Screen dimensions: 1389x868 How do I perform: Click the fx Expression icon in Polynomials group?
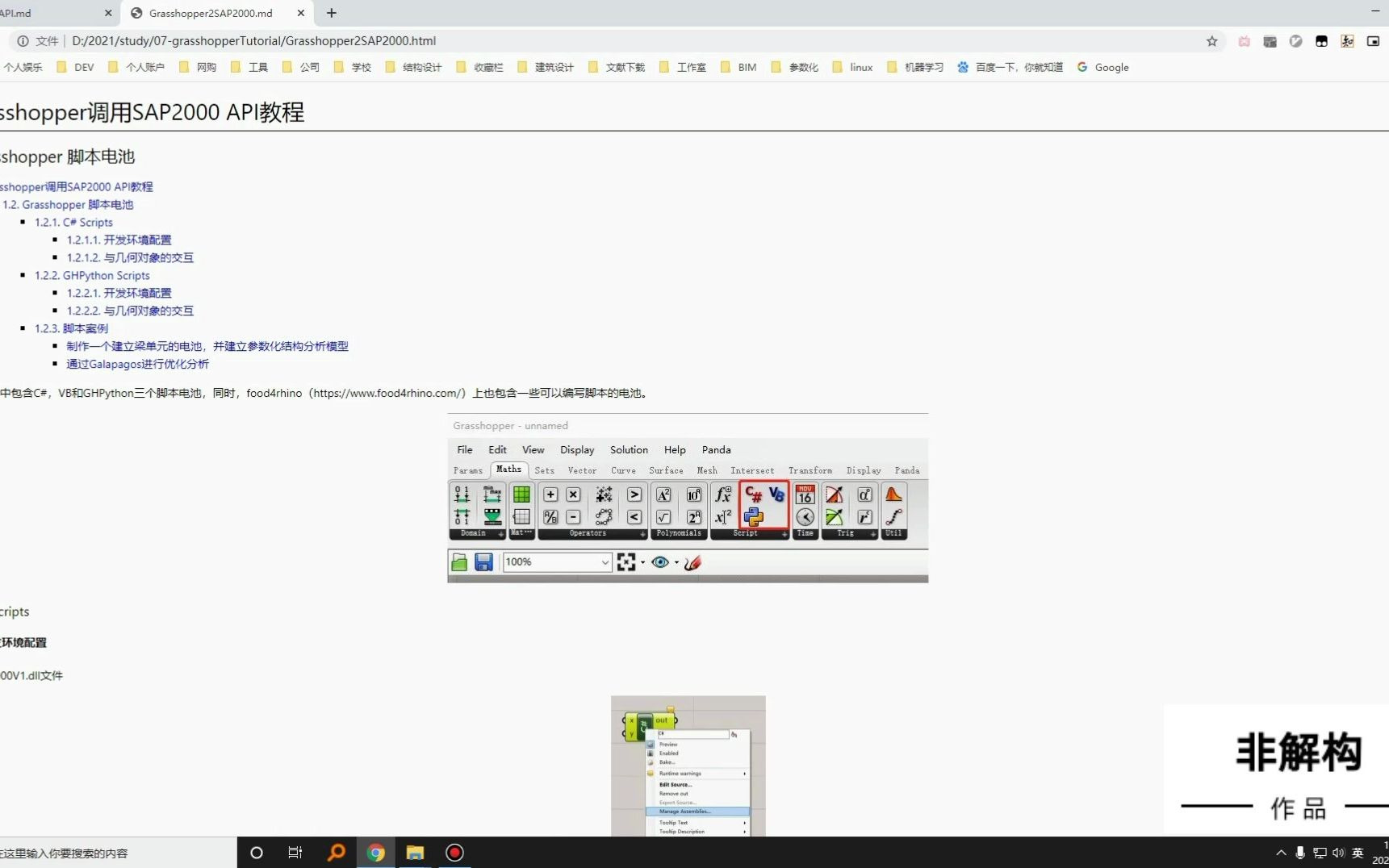pyautogui.click(x=722, y=495)
